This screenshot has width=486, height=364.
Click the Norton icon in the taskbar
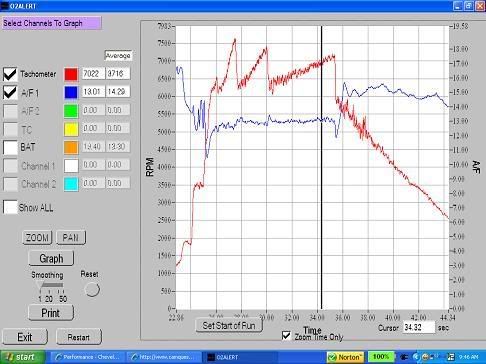pyautogui.click(x=345, y=357)
